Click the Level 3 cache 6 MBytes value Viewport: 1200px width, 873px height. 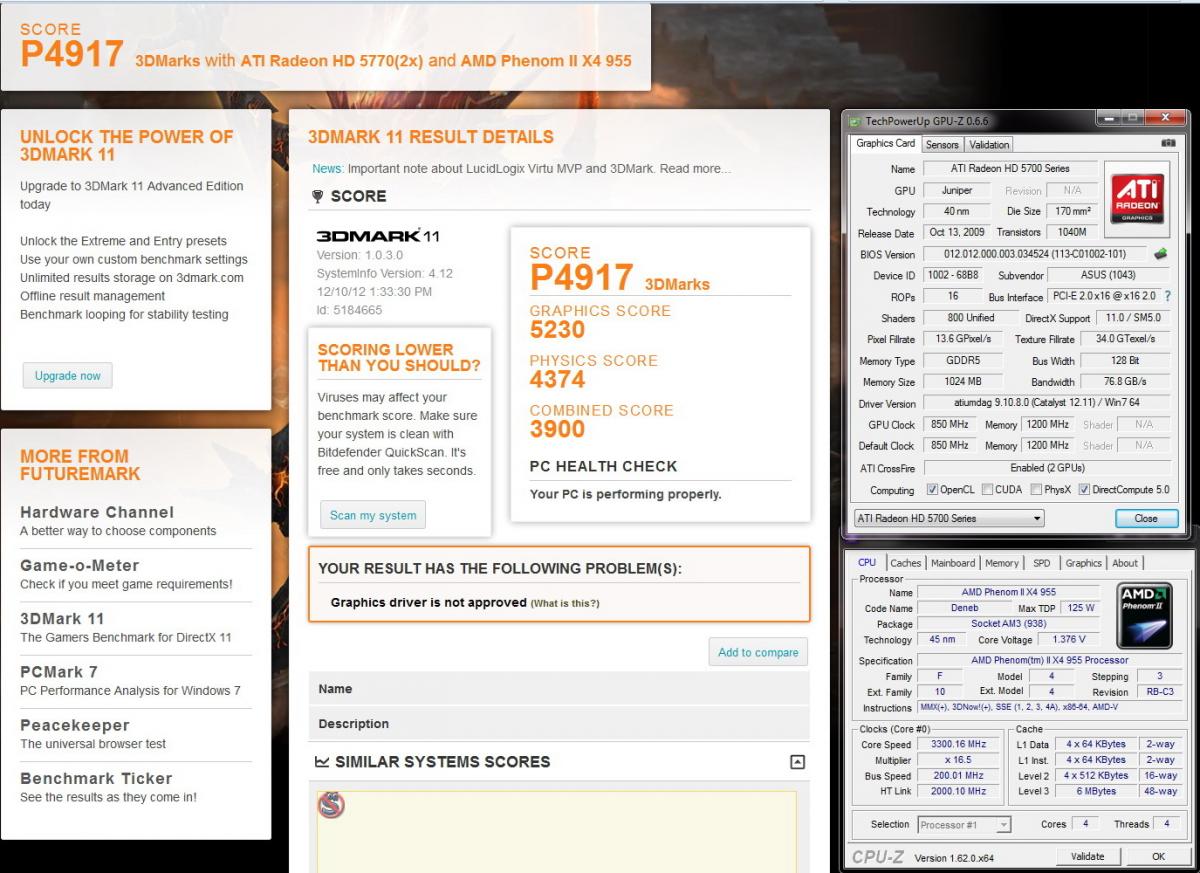pos(1095,792)
